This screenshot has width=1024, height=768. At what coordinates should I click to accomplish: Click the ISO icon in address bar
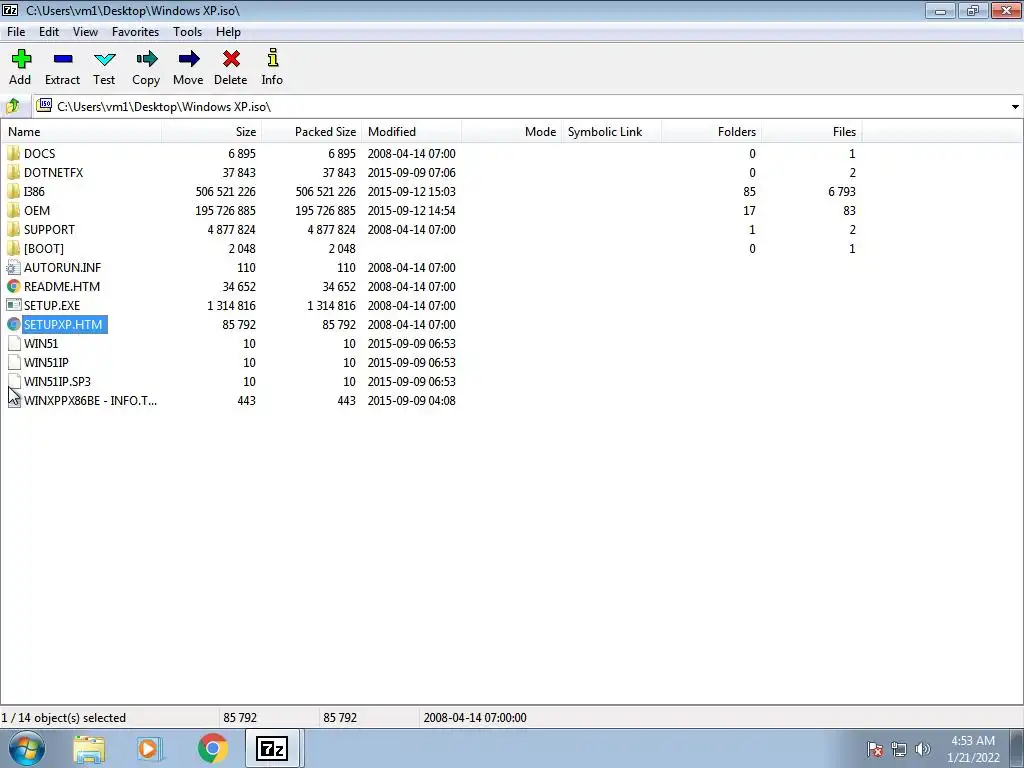tap(44, 105)
